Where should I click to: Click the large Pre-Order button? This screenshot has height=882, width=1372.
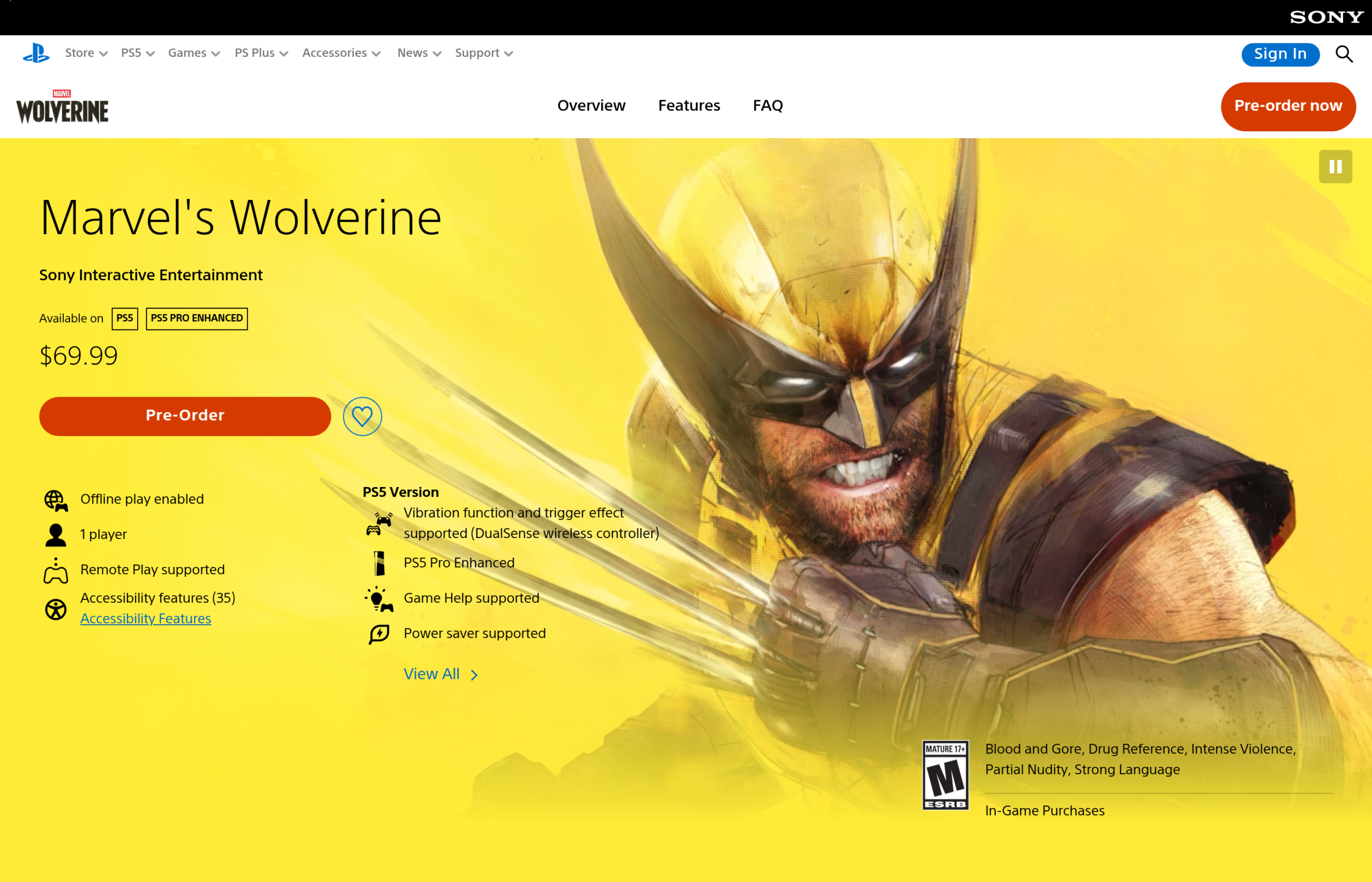tap(185, 416)
